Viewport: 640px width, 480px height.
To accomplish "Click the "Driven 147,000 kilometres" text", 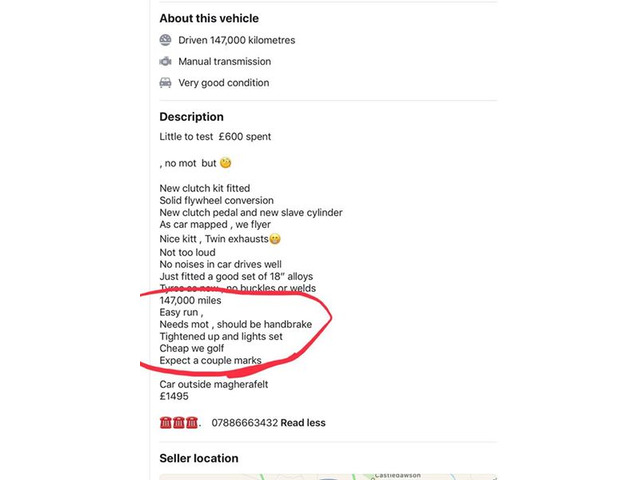I will 236,40.
